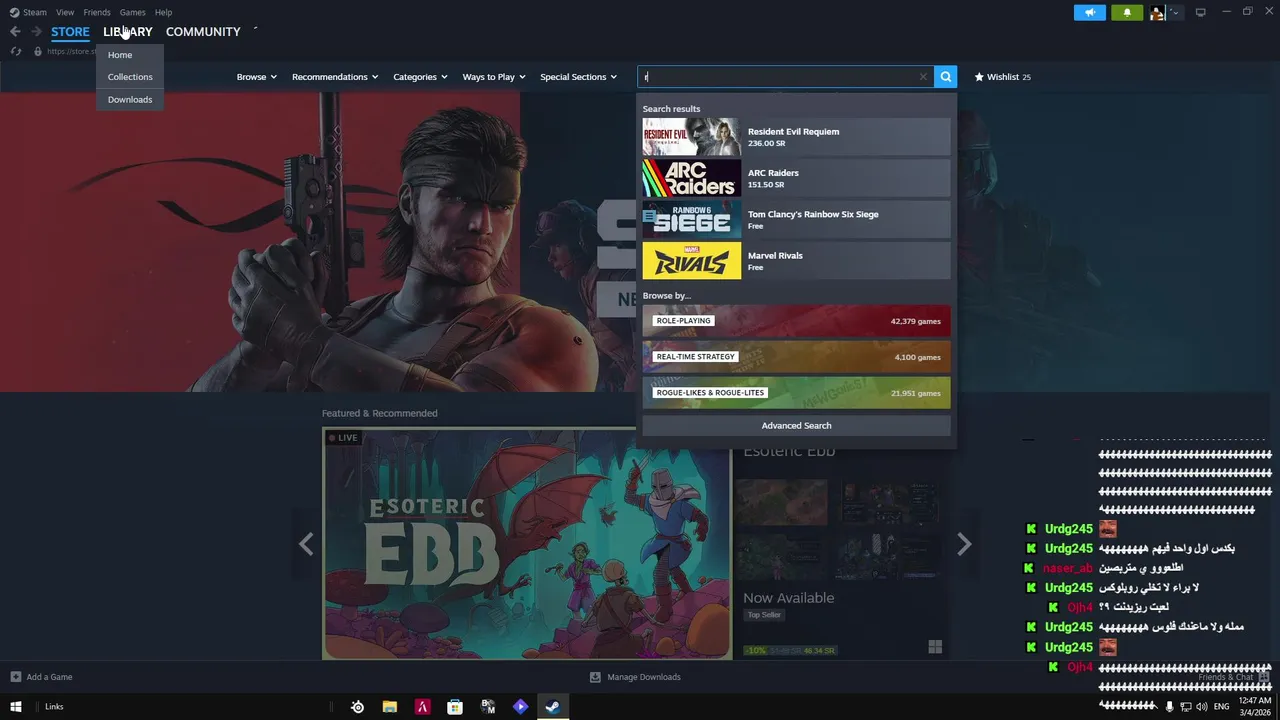Select Resident Evil Requiem search result
The height and width of the screenshot is (720, 1280).
(x=796, y=137)
